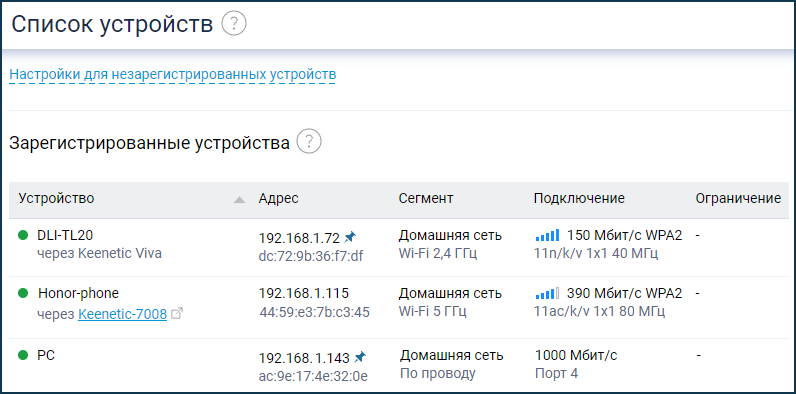Click 'Список устройств' page title
The image size is (796, 394).
(x=112, y=24)
